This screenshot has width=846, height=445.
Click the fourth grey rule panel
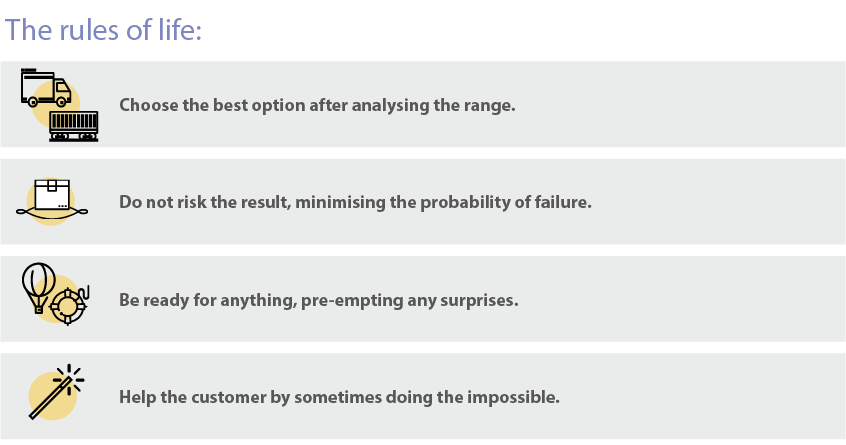pyautogui.click(x=423, y=396)
